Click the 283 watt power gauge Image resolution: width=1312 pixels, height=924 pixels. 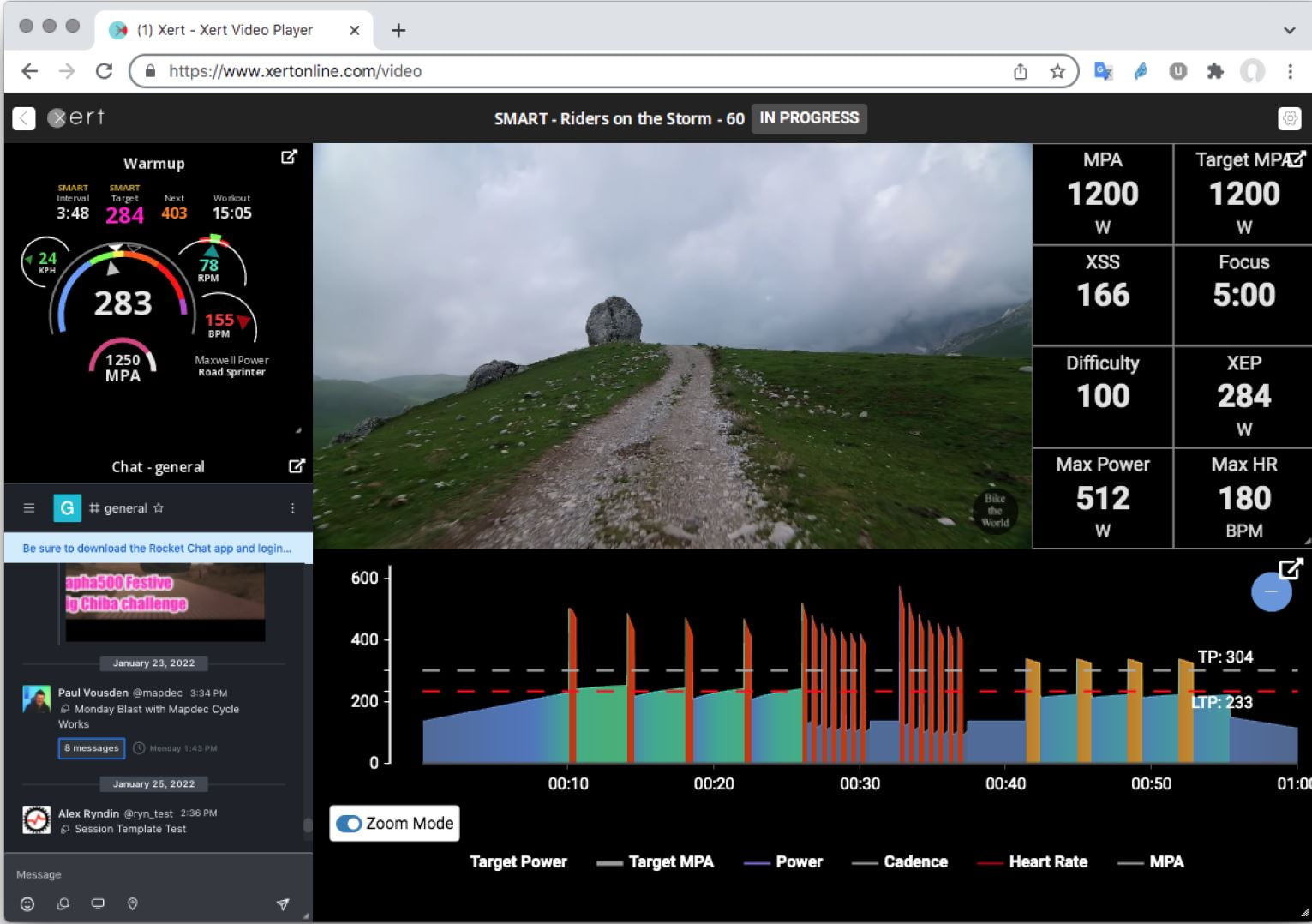pos(123,291)
